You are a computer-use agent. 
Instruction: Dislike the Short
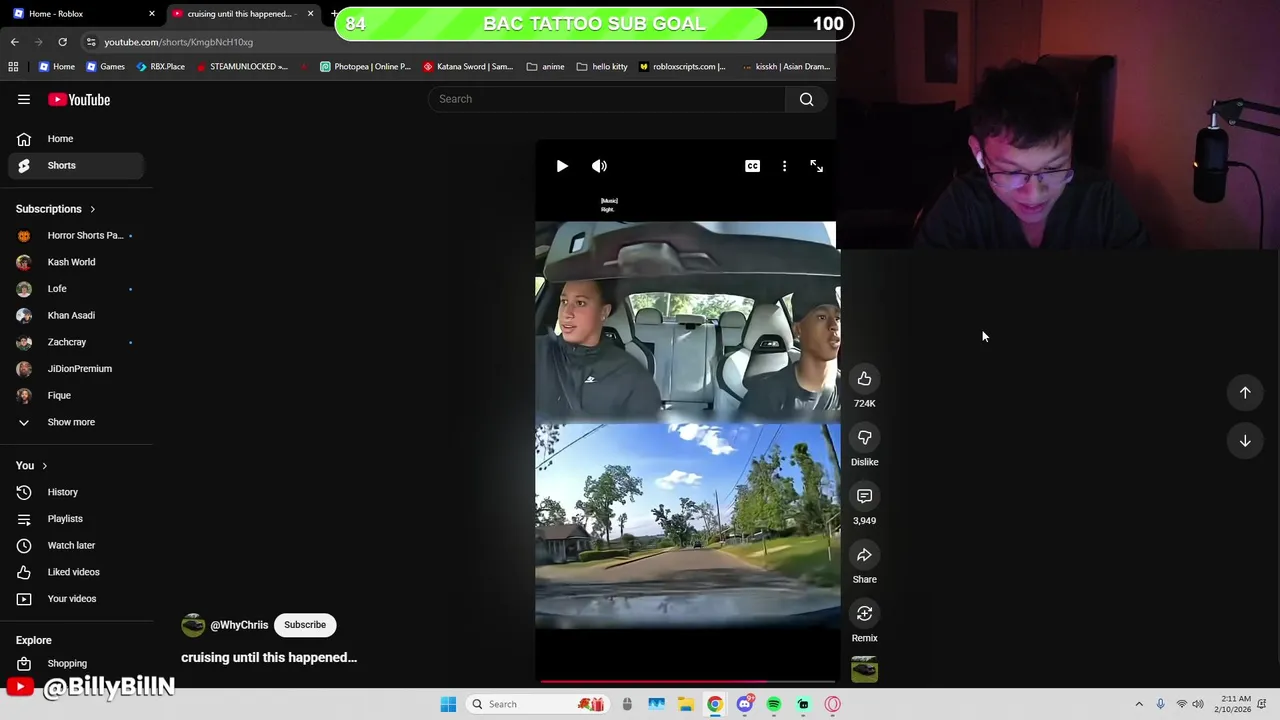(x=864, y=437)
